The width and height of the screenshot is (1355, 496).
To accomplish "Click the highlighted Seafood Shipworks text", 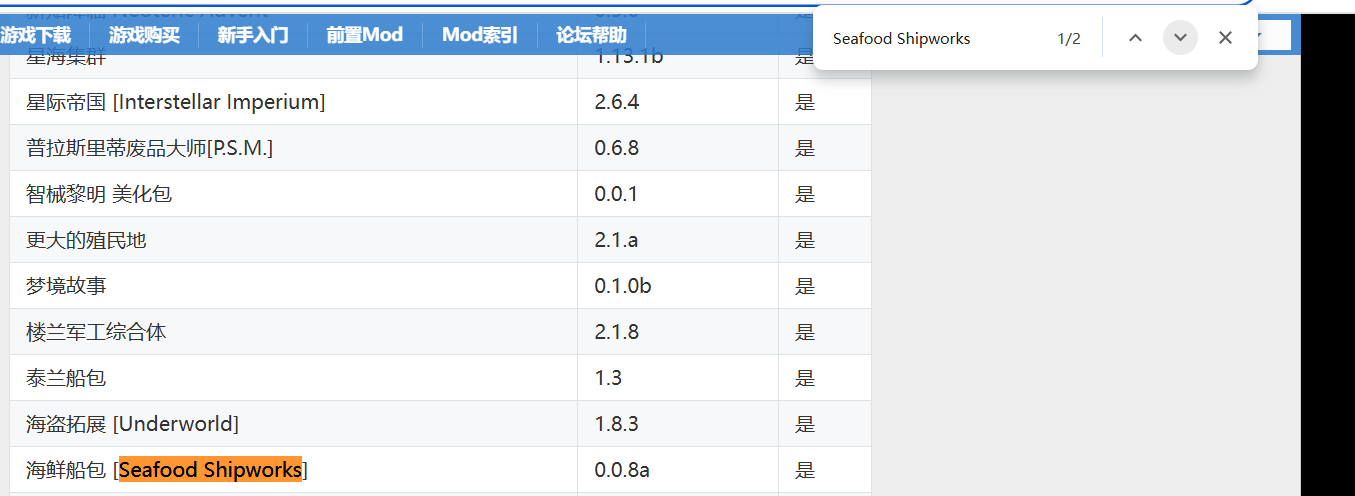I will (x=210, y=470).
